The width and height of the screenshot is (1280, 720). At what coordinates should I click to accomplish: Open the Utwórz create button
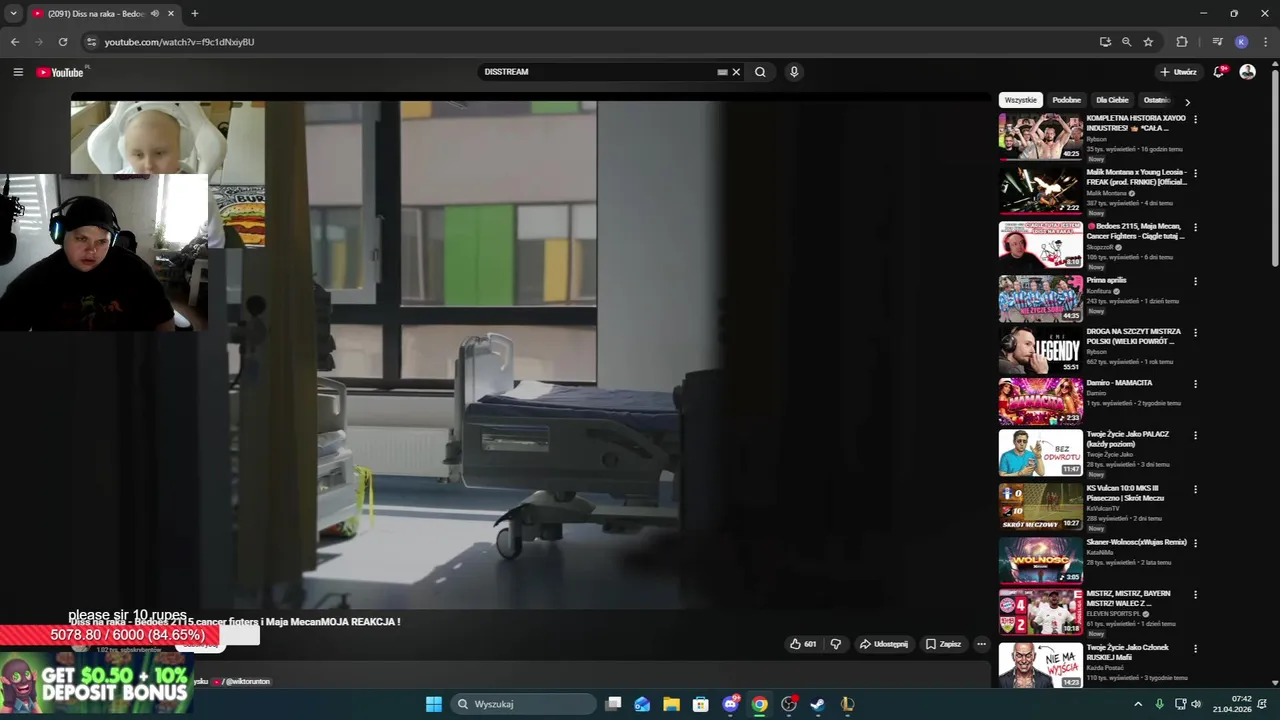point(1179,72)
